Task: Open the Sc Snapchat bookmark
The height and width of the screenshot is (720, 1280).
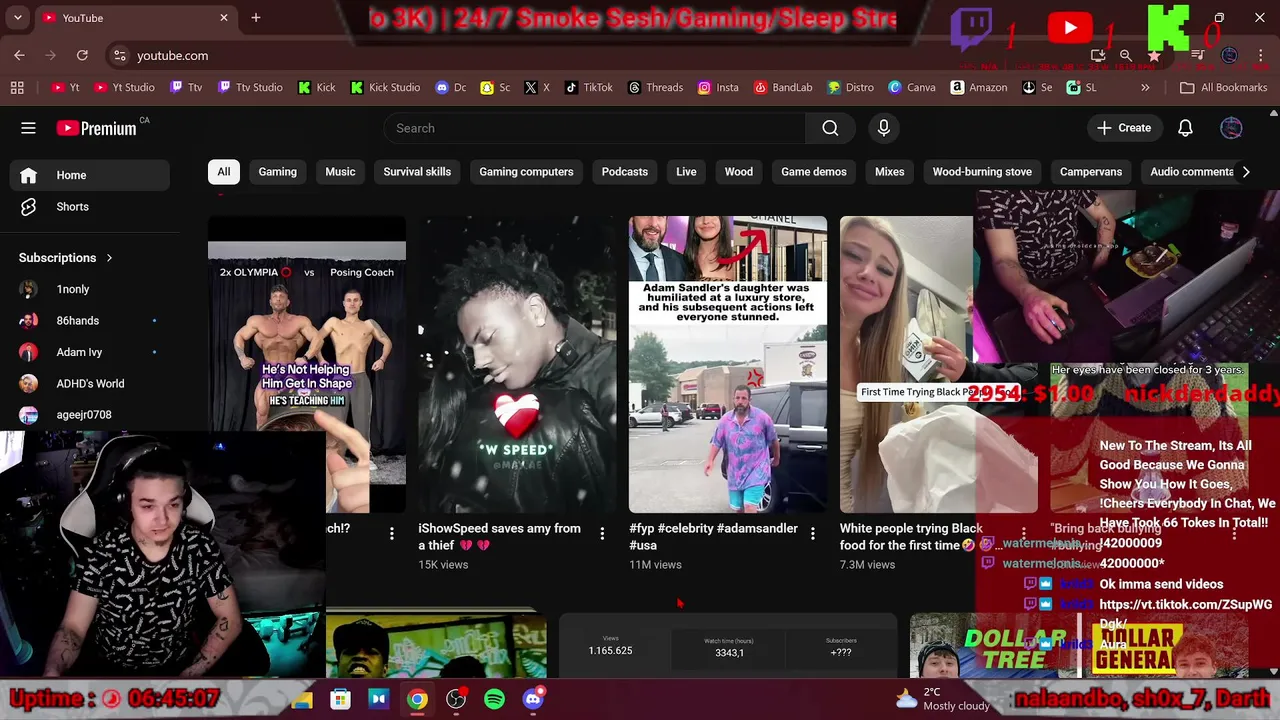Action: (495, 87)
